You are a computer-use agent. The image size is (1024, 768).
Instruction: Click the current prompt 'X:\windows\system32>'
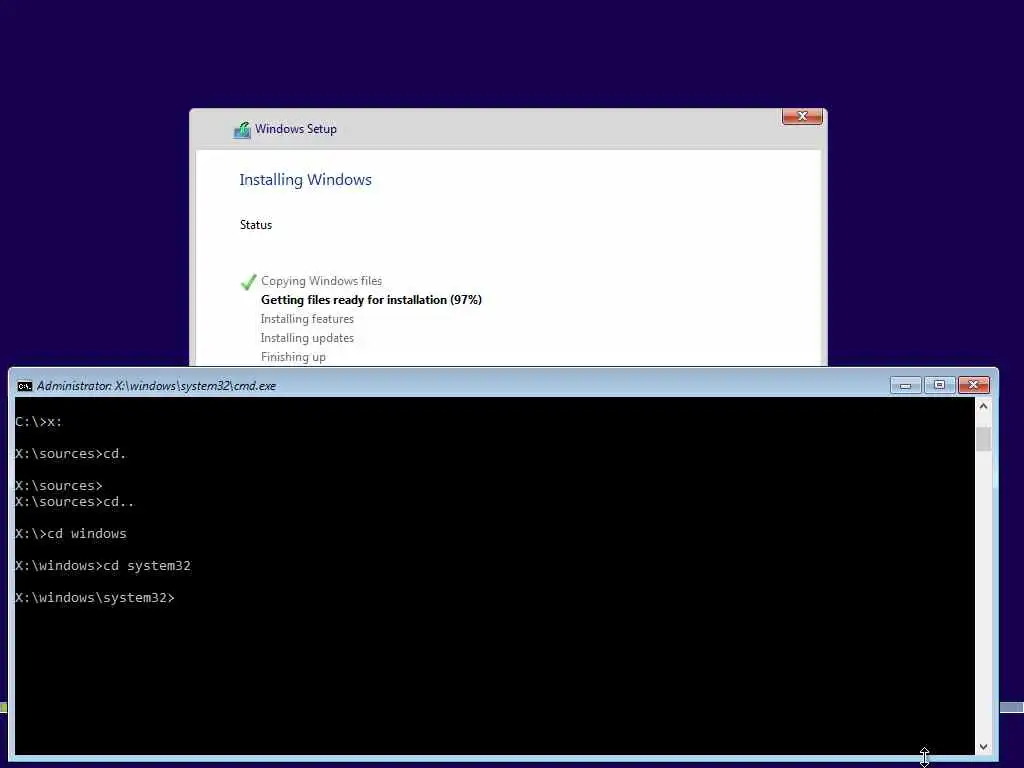coord(95,598)
